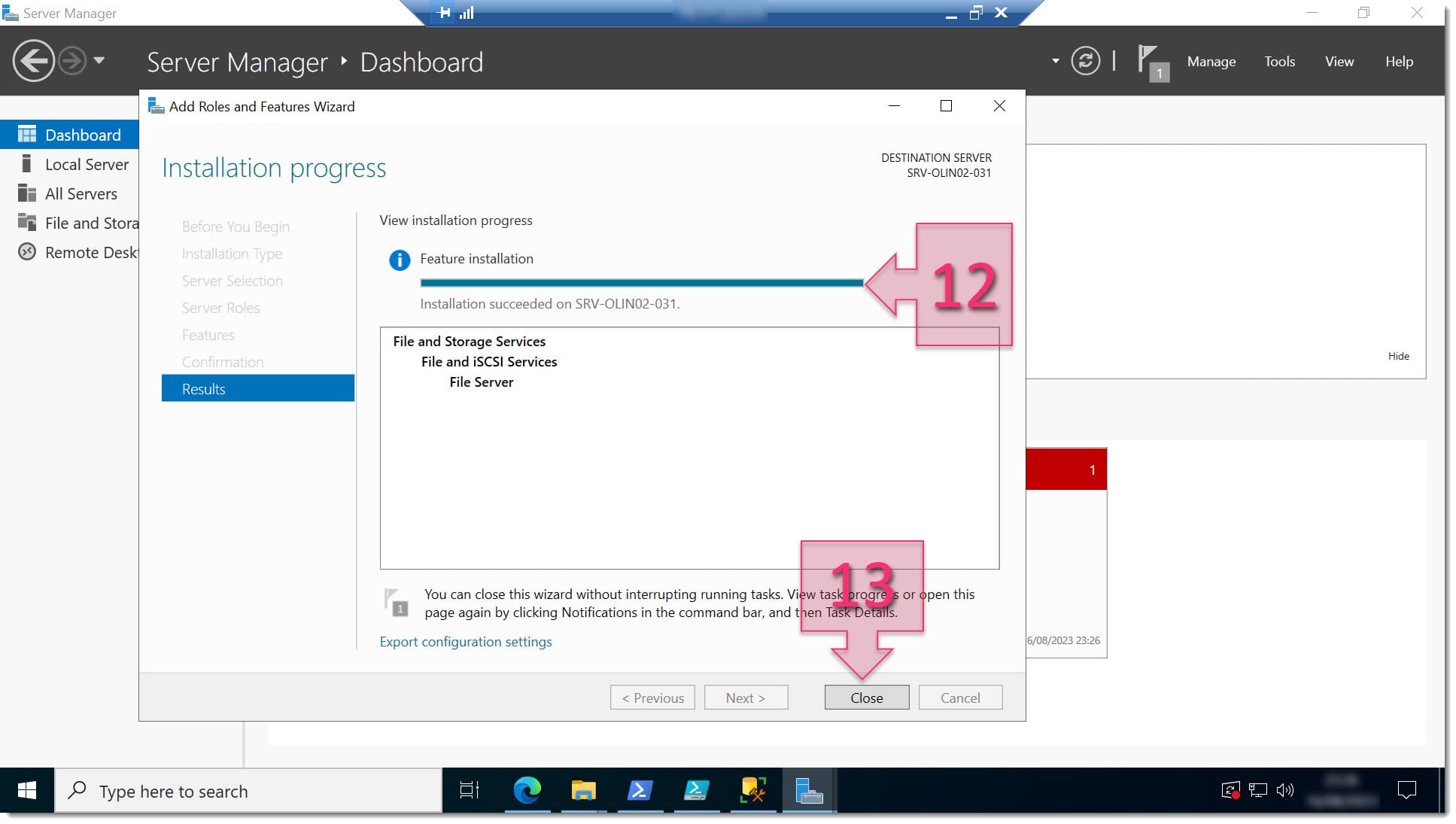Click the Dashboard icon in sidebar
This screenshot has width=1456, height=824.
(x=25, y=134)
